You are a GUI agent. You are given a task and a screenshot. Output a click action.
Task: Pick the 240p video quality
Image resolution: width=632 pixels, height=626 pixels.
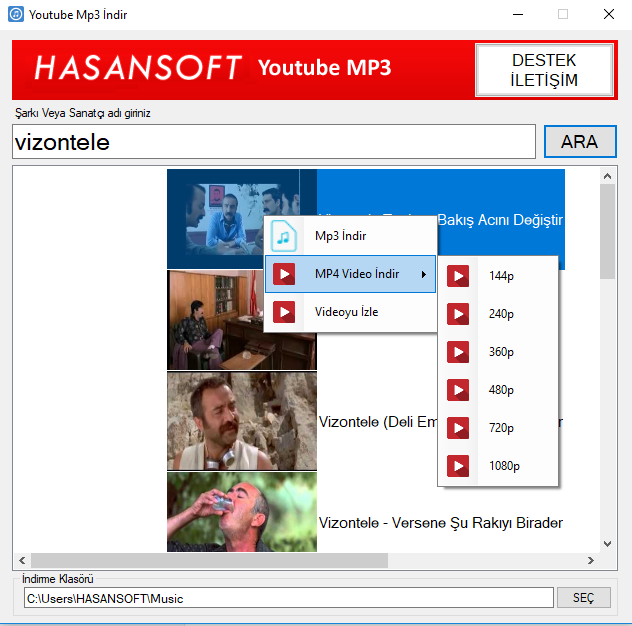(x=498, y=314)
